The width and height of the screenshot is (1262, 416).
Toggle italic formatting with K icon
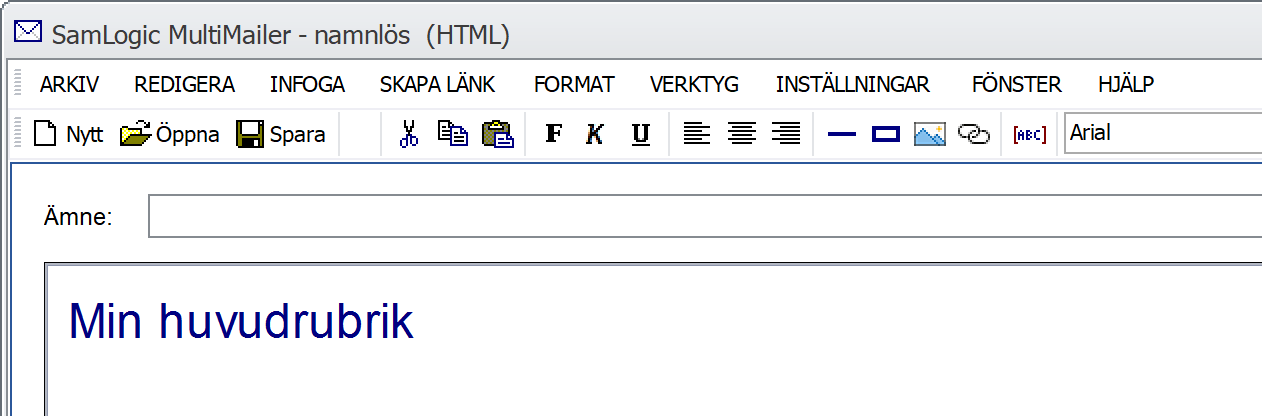(595, 134)
